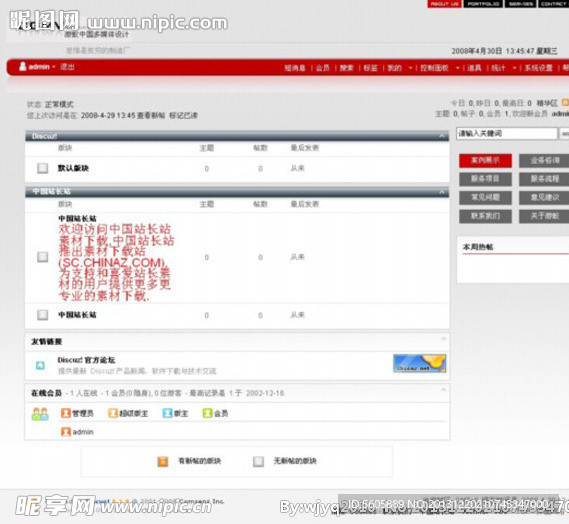Screen dimensions: 569x524
Task: Click the orange 有新帖的版块 legend icon
Action: click(163, 461)
